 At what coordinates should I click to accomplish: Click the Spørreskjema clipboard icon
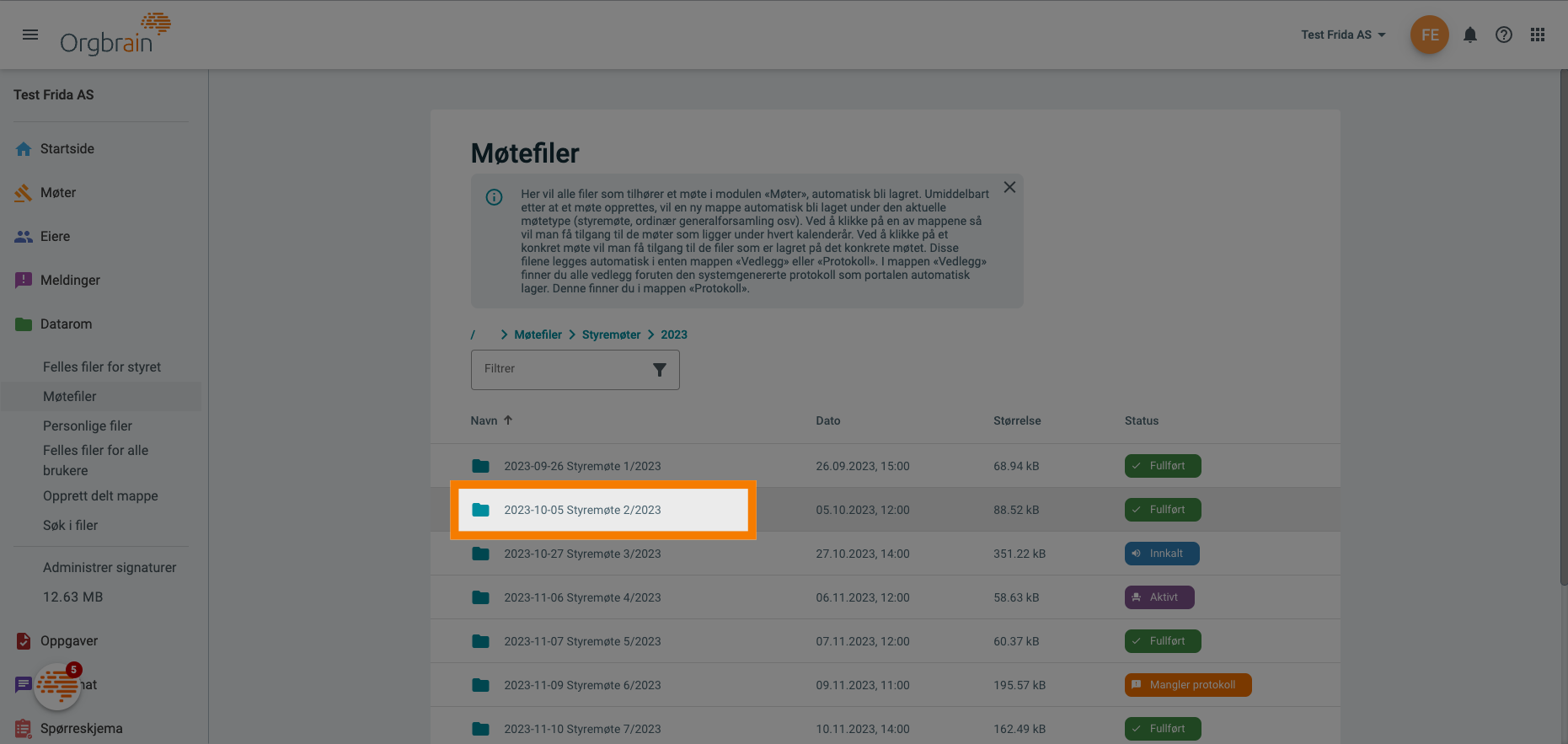(x=24, y=729)
